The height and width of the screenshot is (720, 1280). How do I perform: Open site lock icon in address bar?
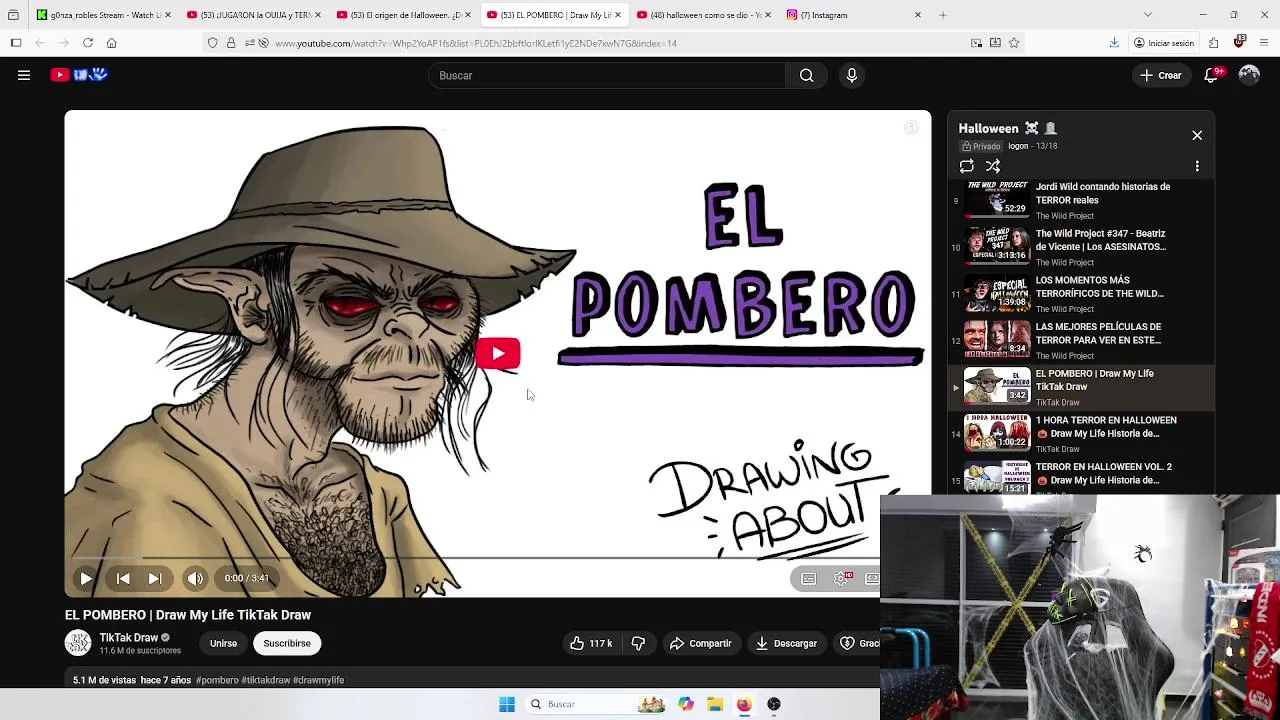(x=231, y=43)
